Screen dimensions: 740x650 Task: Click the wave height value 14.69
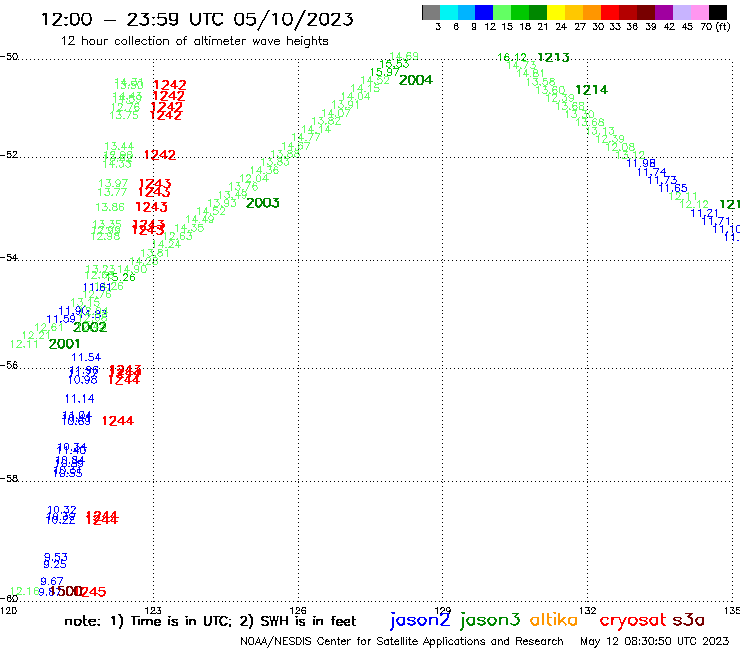(x=404, y=56)
